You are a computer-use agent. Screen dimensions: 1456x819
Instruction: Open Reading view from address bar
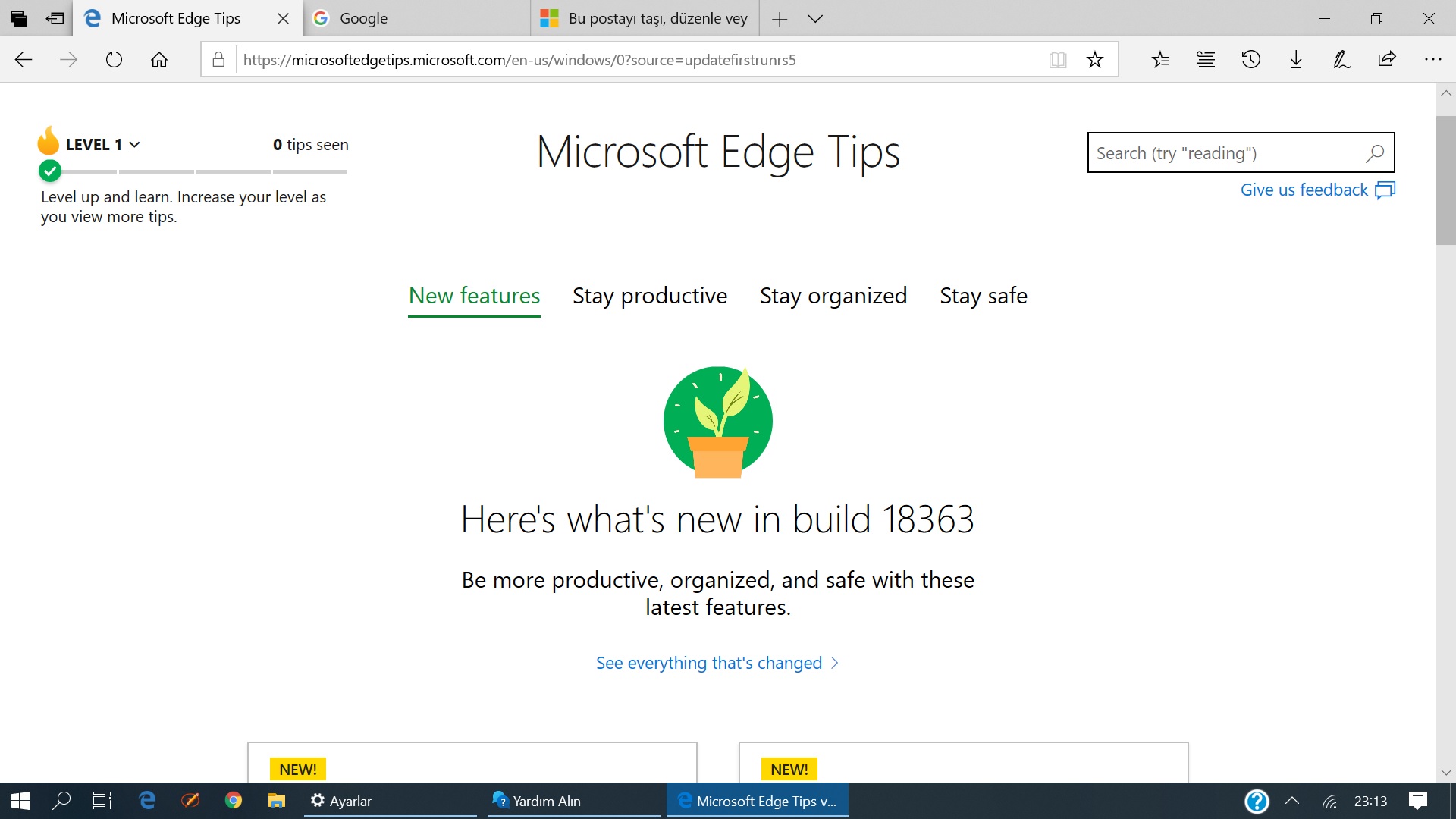[x=1058, y=60]
